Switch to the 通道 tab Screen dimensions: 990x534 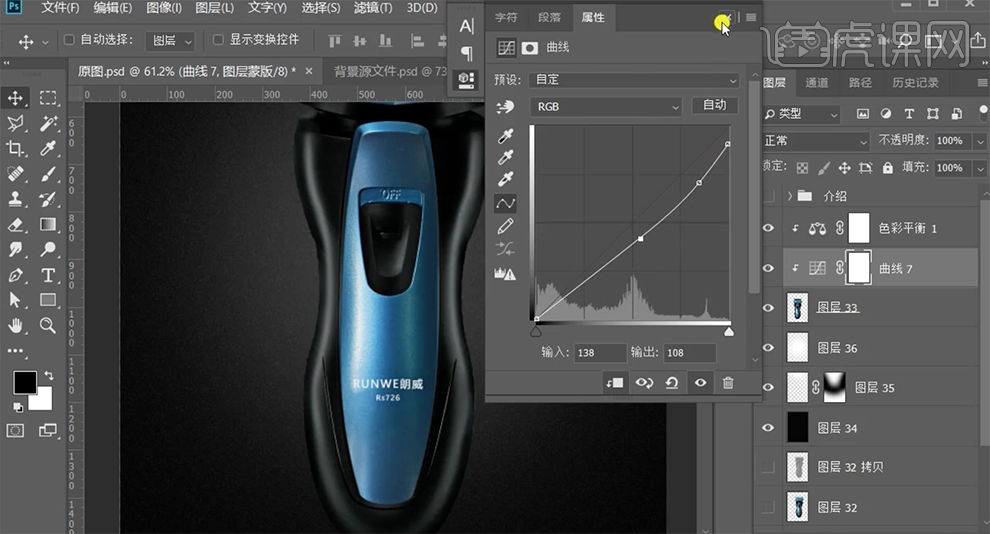(816, 83)
